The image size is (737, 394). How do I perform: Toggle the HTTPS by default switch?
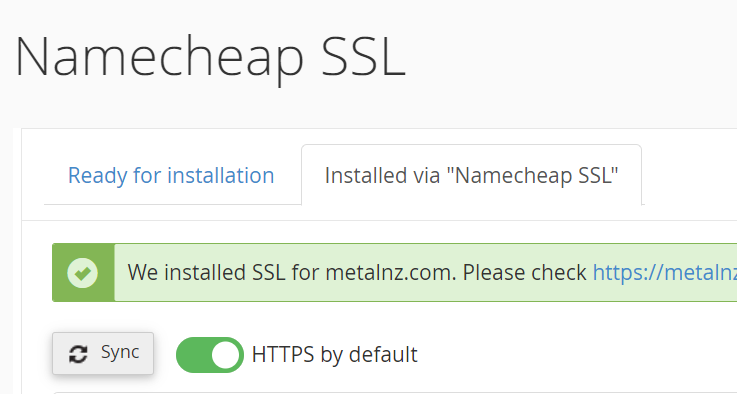210,355
